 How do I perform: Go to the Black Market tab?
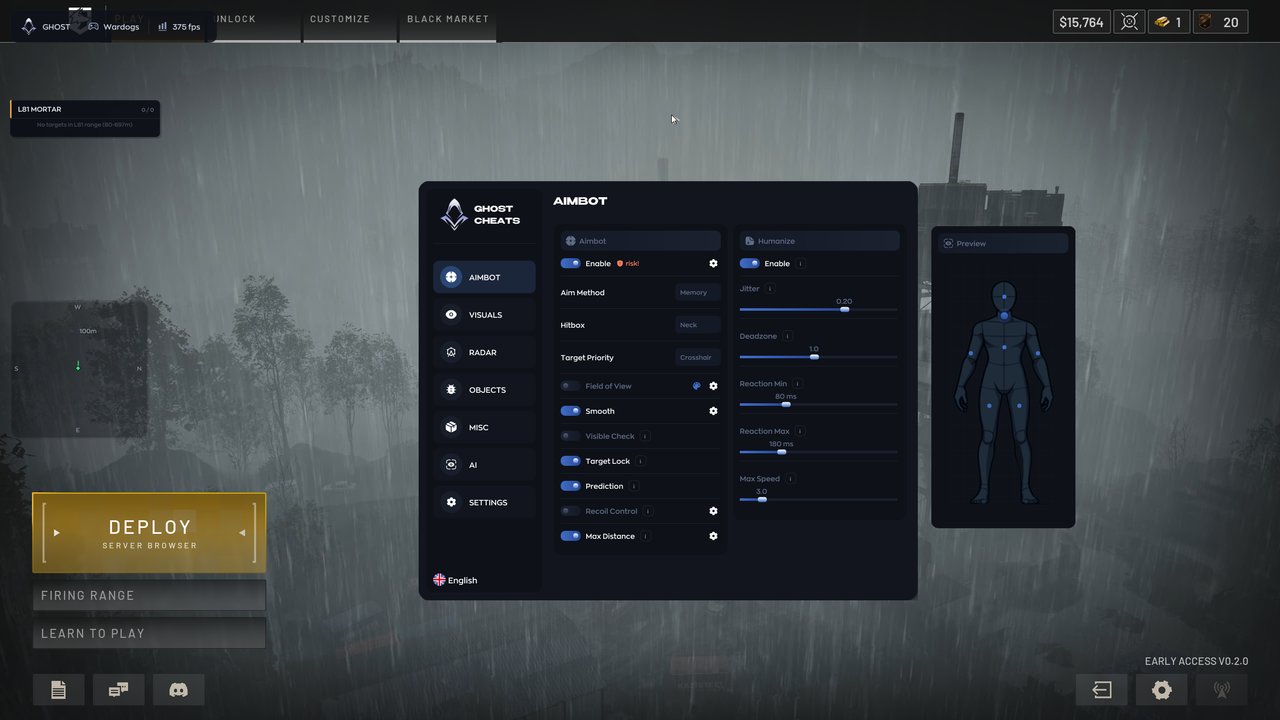coord(448,21)
